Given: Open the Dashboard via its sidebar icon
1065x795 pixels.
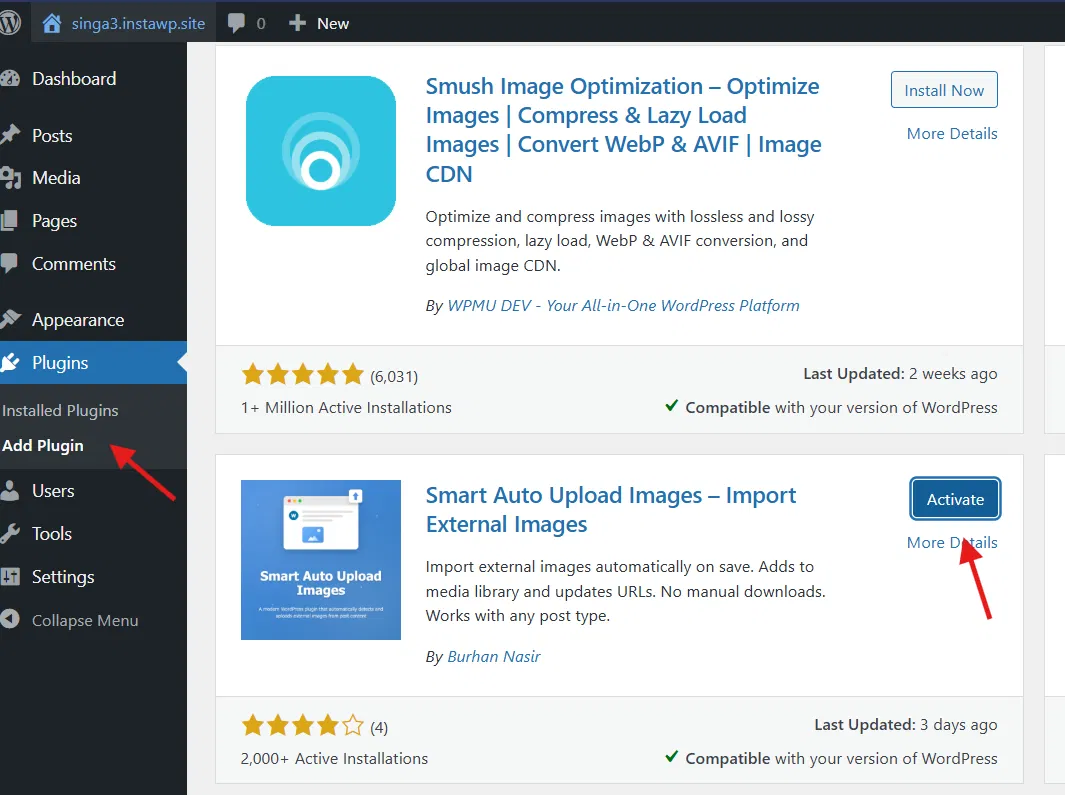Looking at the screenshot, I should point(12,78).
